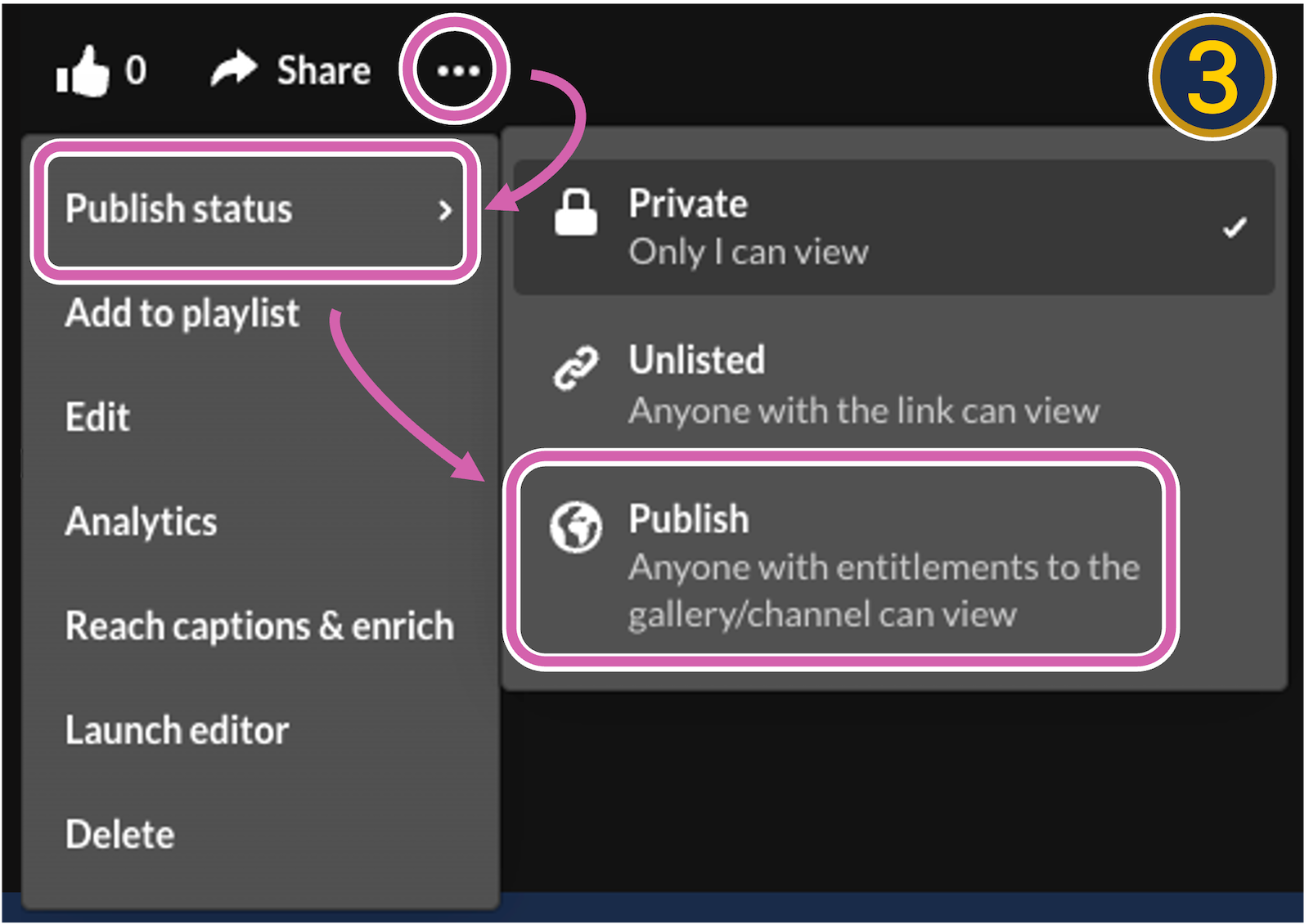This screenshot has height=924, width=1309.
Task: Set publish status to Private
Action: [x=893, y=227]
